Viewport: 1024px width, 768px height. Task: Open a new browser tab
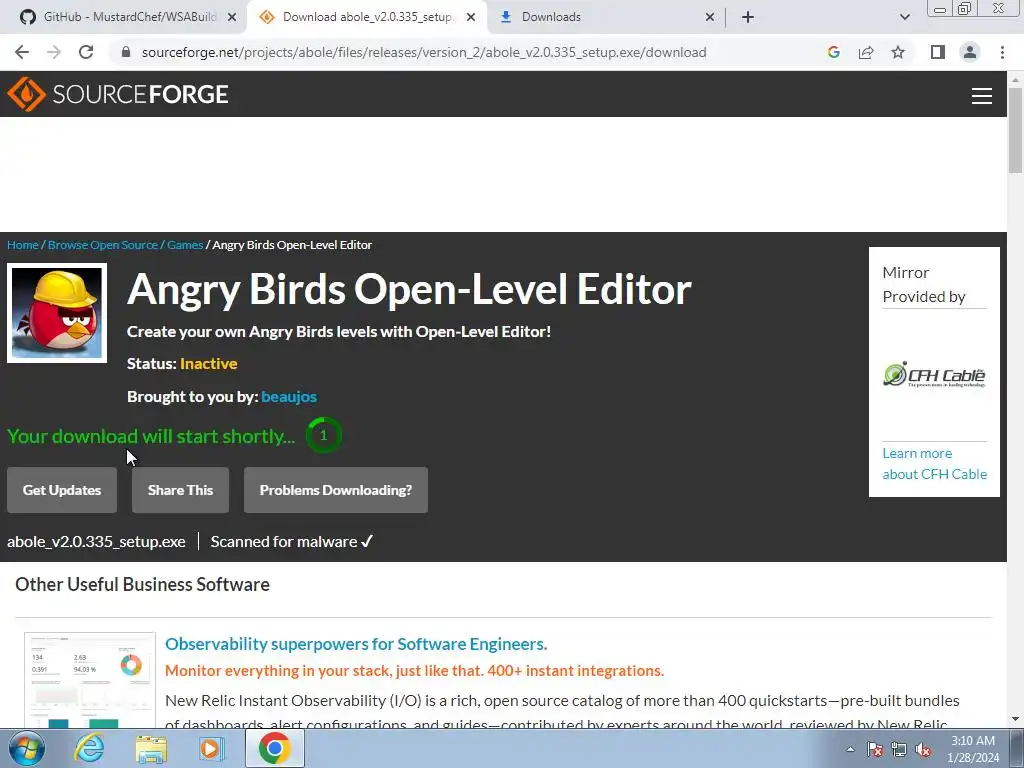coord(748,18)
